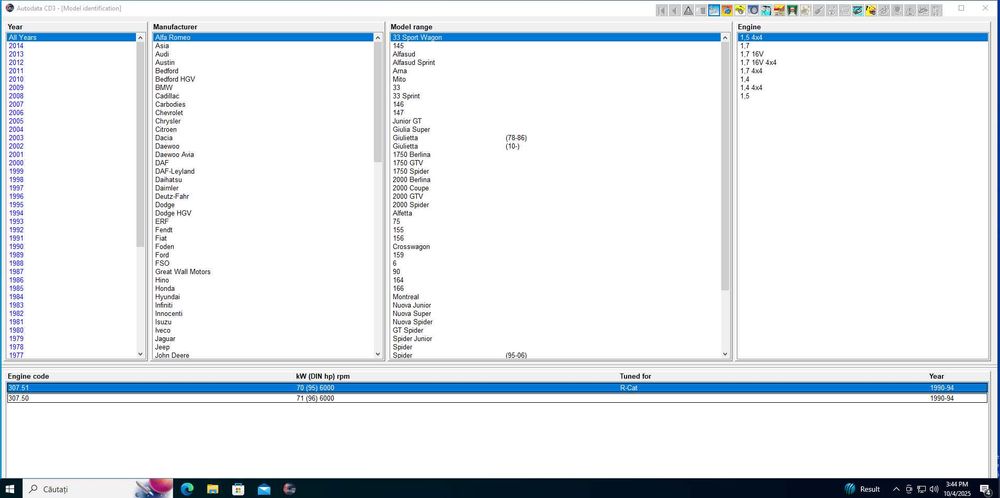Open File Explorer from the taskbar
This screenshot has height=498, width=1000.
[x=212, y=489]
